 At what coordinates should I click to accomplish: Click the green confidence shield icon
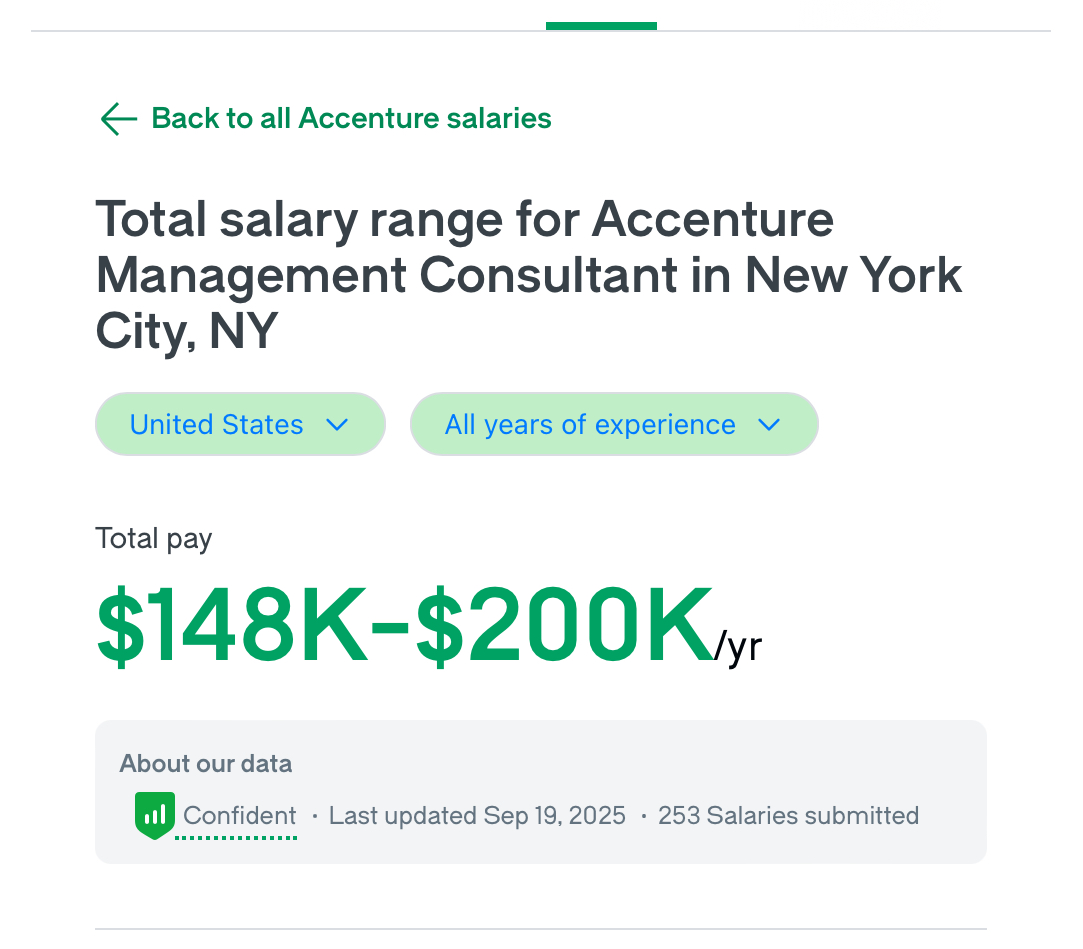click(154, 815)
